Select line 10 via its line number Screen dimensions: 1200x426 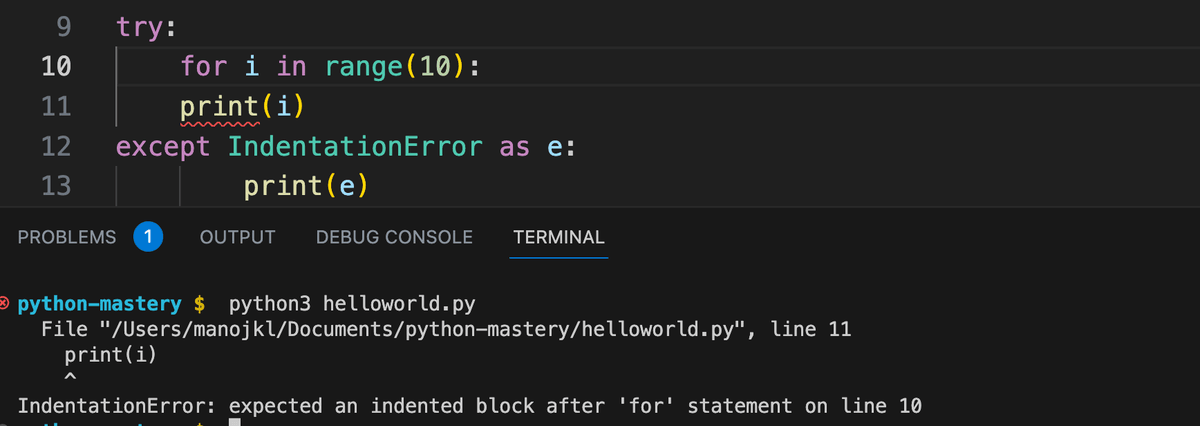click(x=56, y=67)
